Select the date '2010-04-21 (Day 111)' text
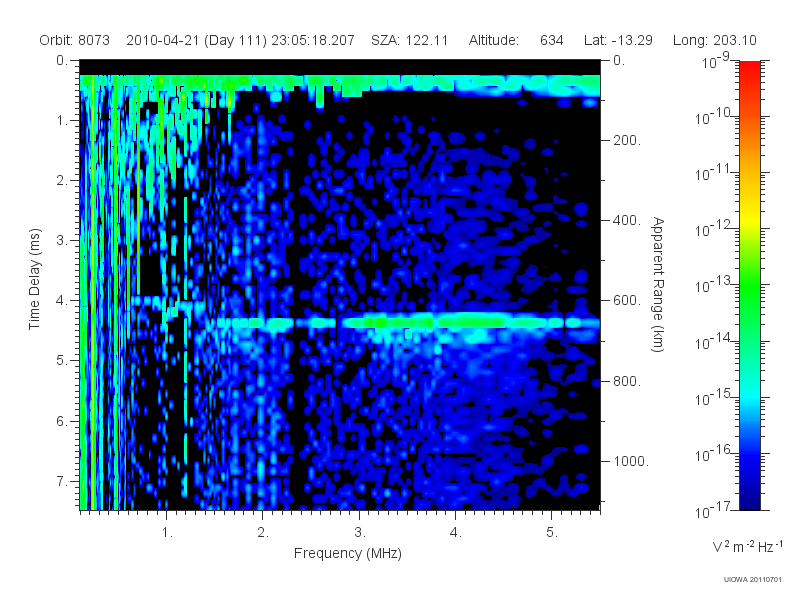The height and width of the screenshot is (600, 800). (x=196, y=40)
